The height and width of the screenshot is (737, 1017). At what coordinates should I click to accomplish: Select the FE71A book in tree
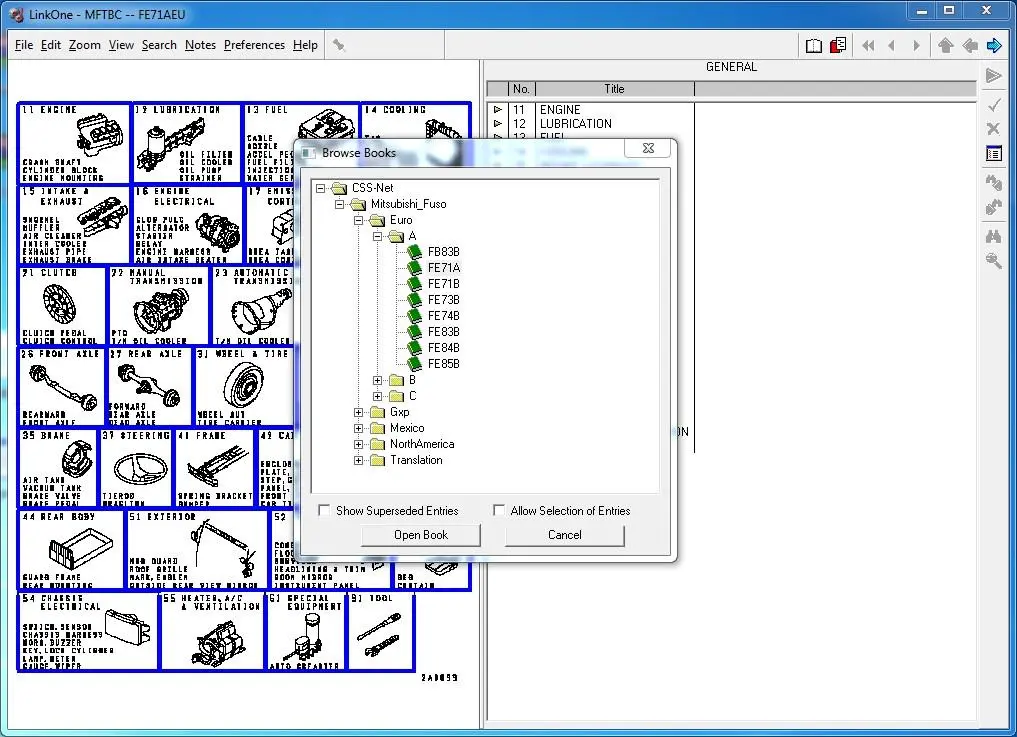coord(444,268)
